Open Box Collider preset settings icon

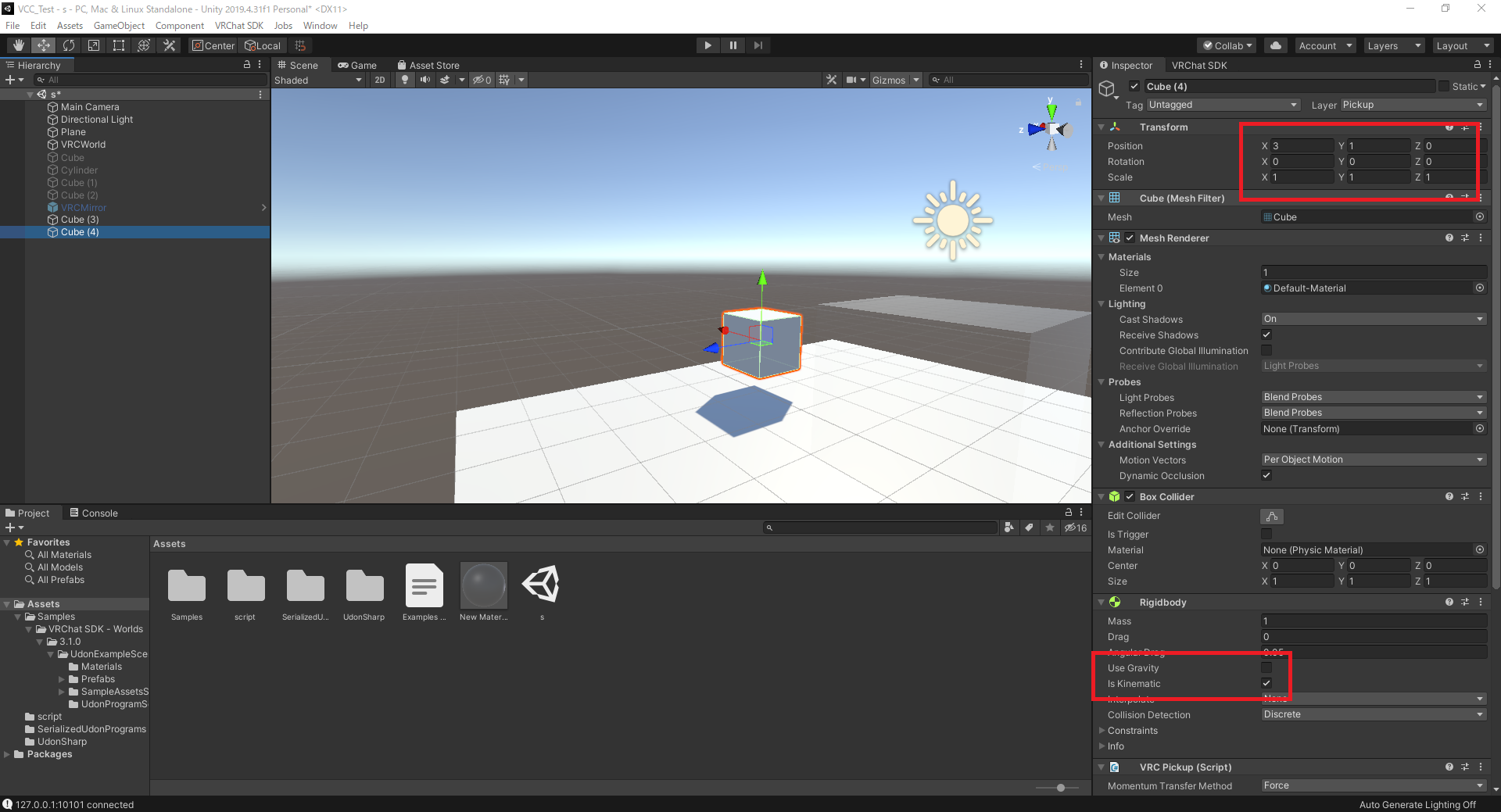1464,496
